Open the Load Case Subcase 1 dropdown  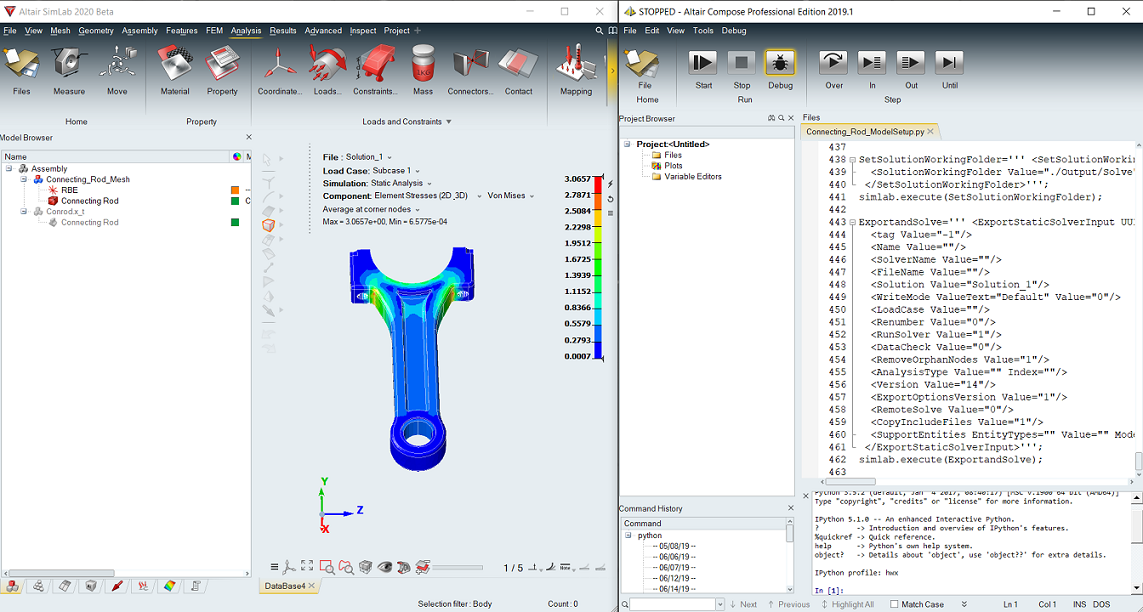coord(396,171)
